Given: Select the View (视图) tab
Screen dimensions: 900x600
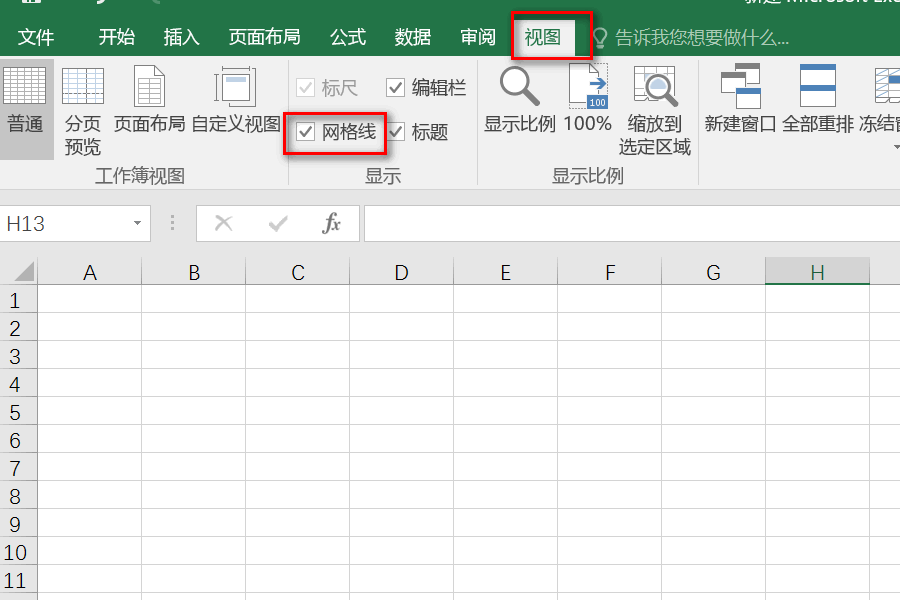Looking at the screenshot, I should point(542,37).
